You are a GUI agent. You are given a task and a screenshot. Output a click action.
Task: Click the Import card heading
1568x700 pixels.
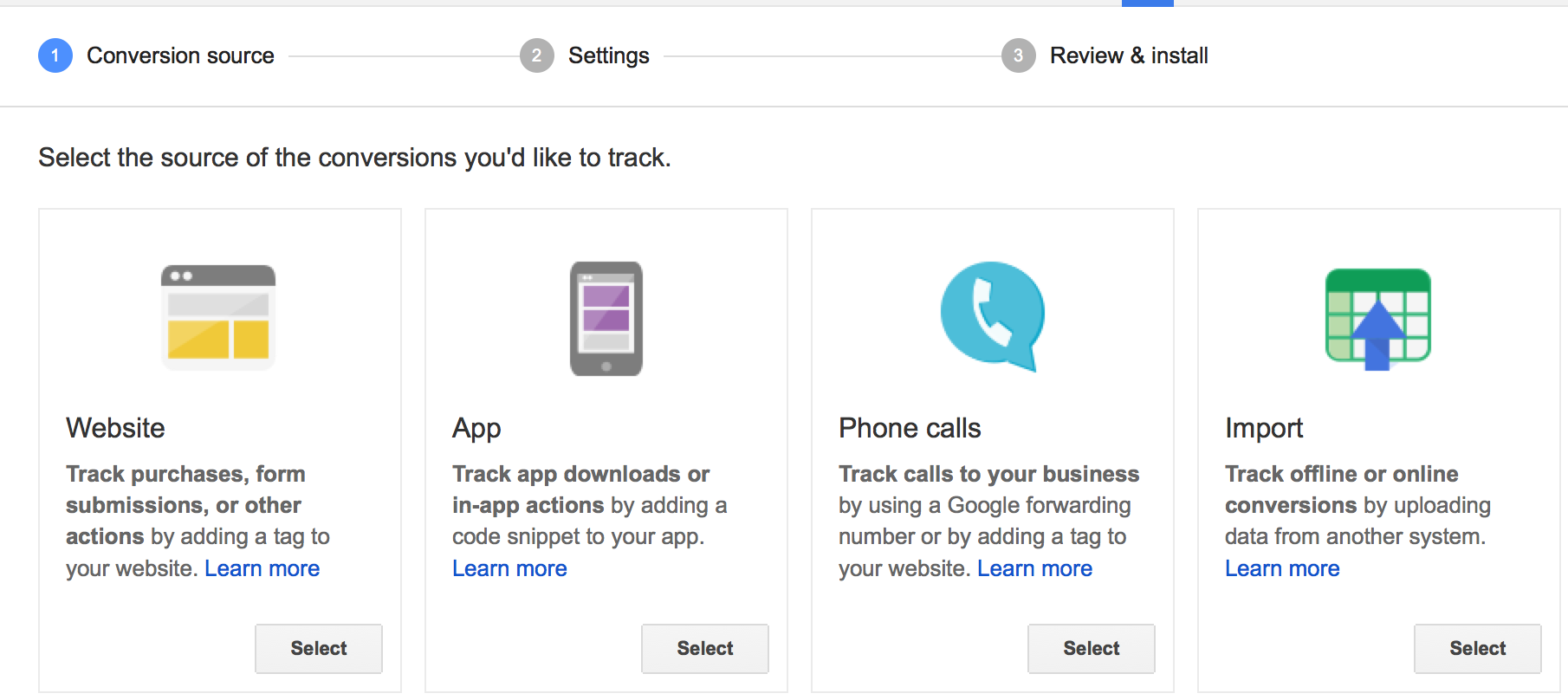pyautogui.click(x=1264, y=428)
